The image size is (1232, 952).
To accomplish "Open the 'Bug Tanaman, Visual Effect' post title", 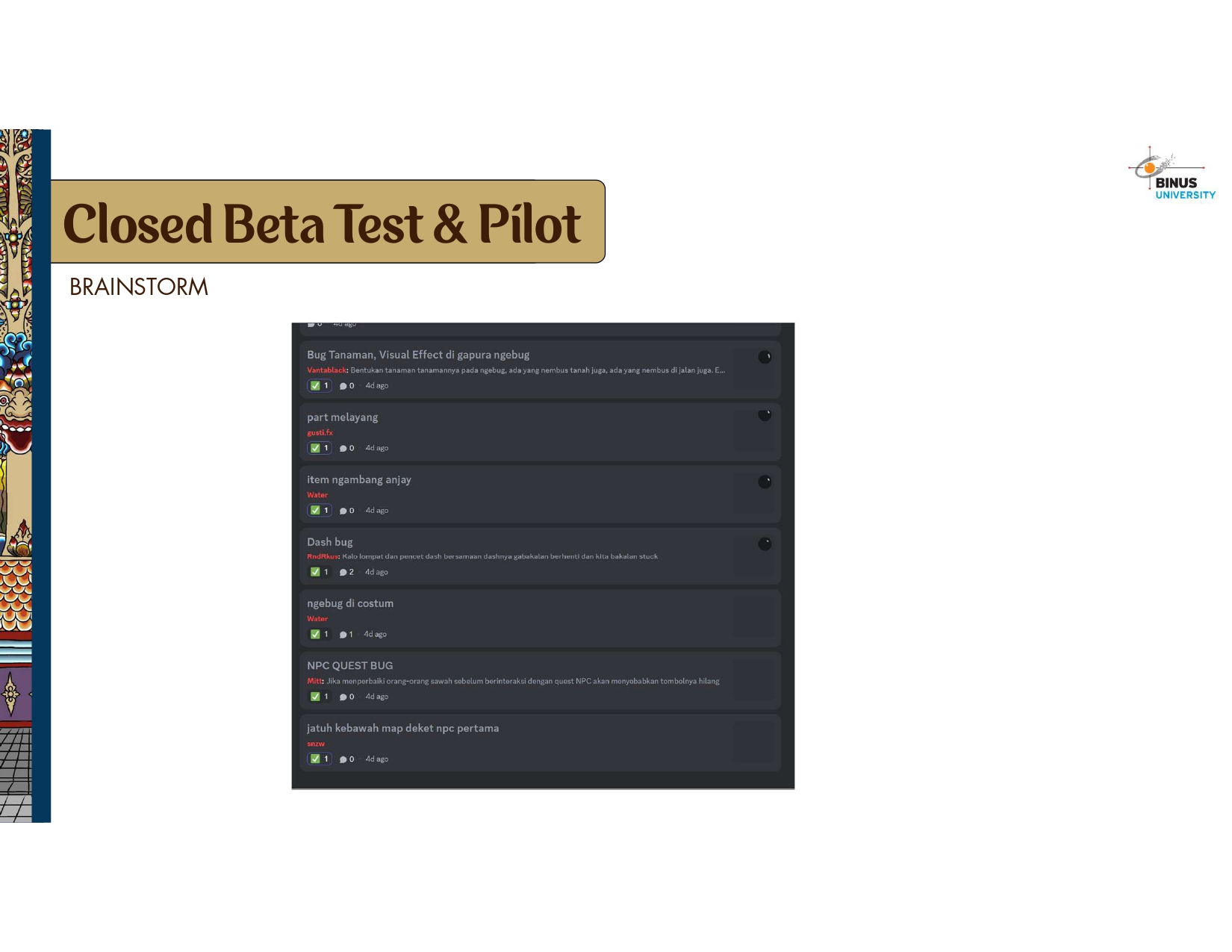I will coord(418,355).
